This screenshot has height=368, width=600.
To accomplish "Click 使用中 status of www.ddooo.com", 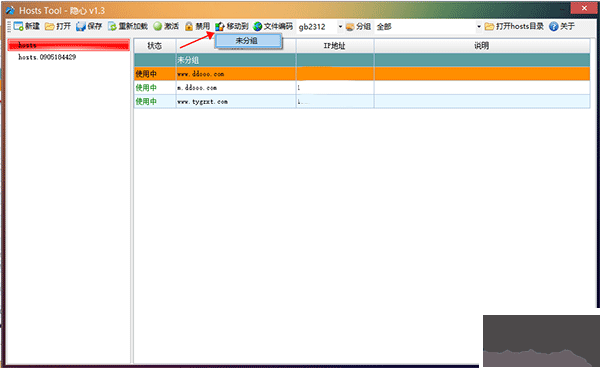I will (146, 74).
